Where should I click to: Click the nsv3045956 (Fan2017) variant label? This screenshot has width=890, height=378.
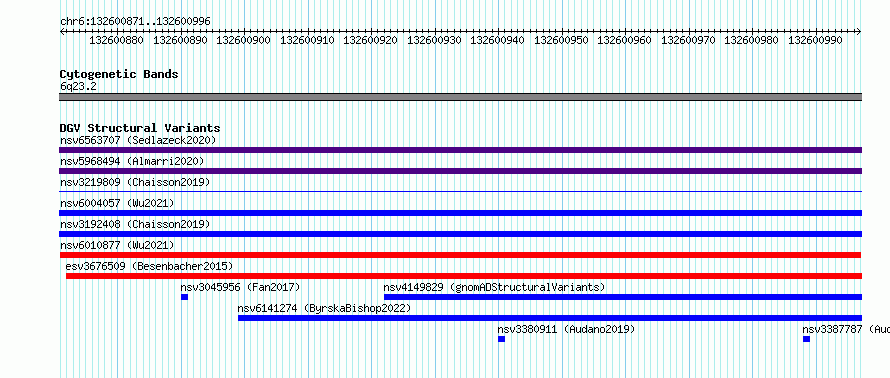[241, 287]
